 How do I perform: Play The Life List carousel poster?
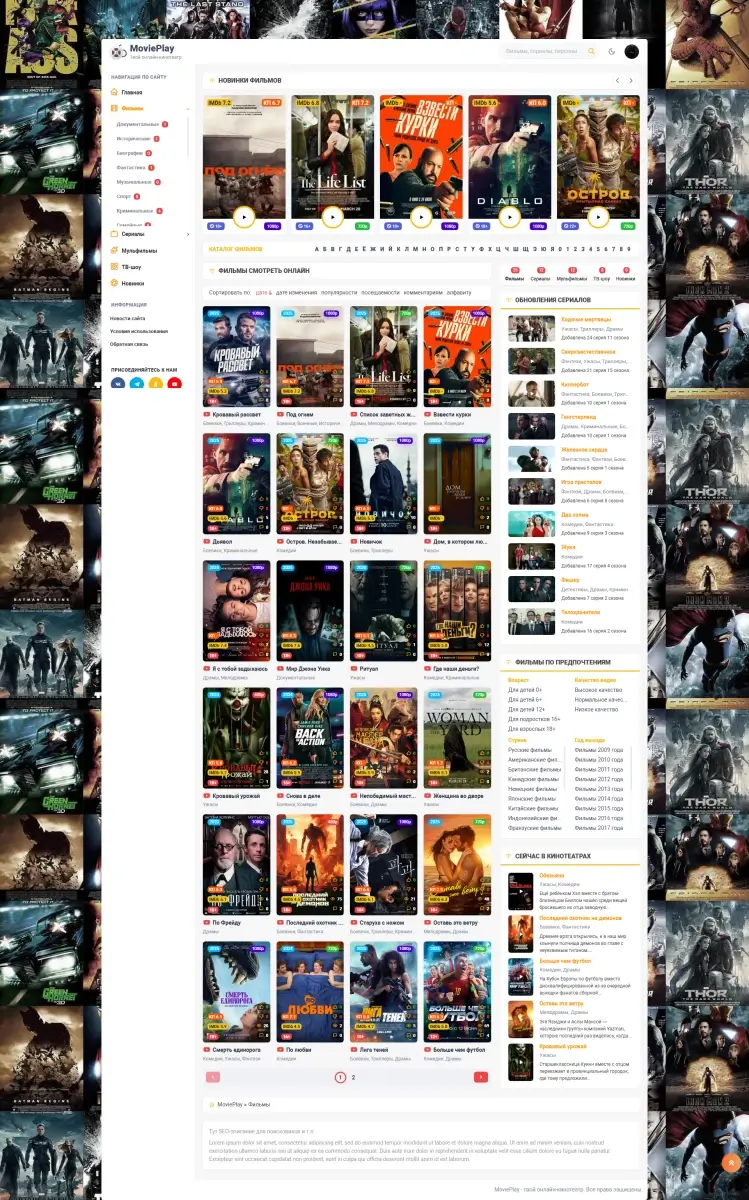pos(332,216)
